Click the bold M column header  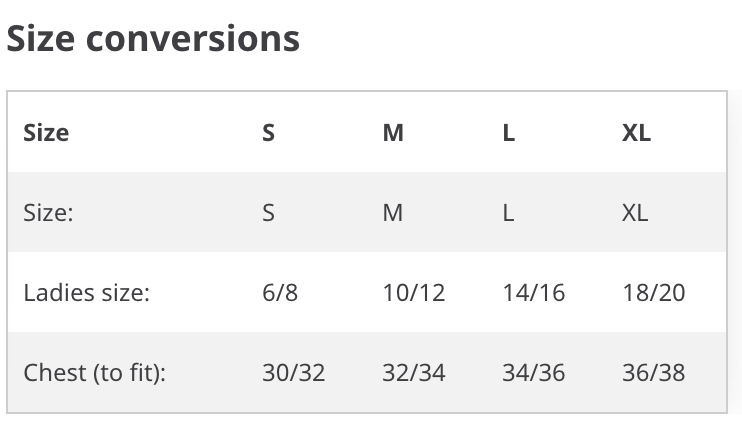tap(393, 133)
